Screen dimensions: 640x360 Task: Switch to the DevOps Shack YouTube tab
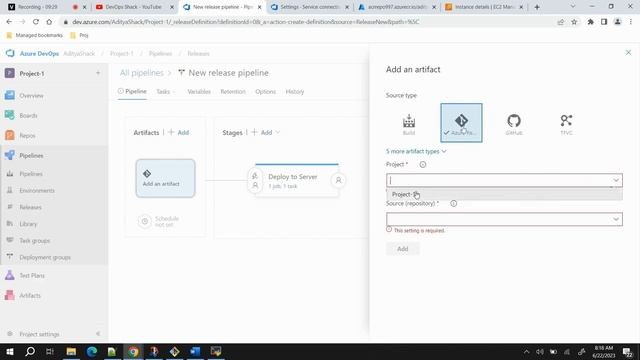coord(135,7)
